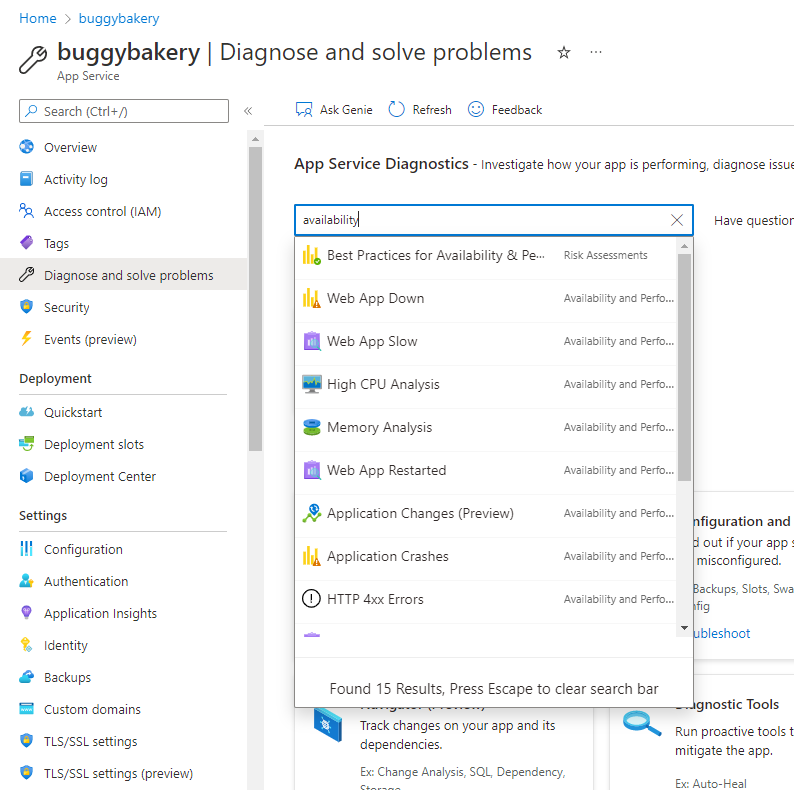This screenshot has height=790, width=794.
Task: Click the purple Tags icon
Action: (x=26, y=243)
